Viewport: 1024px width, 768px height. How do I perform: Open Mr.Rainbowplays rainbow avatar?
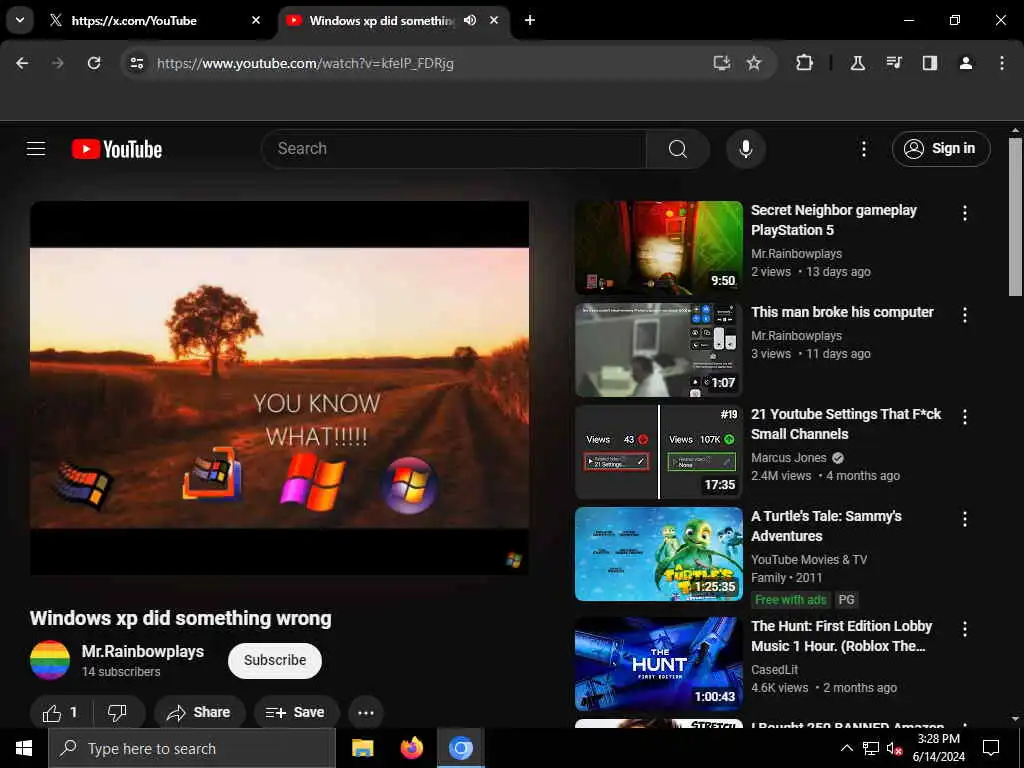50,660
